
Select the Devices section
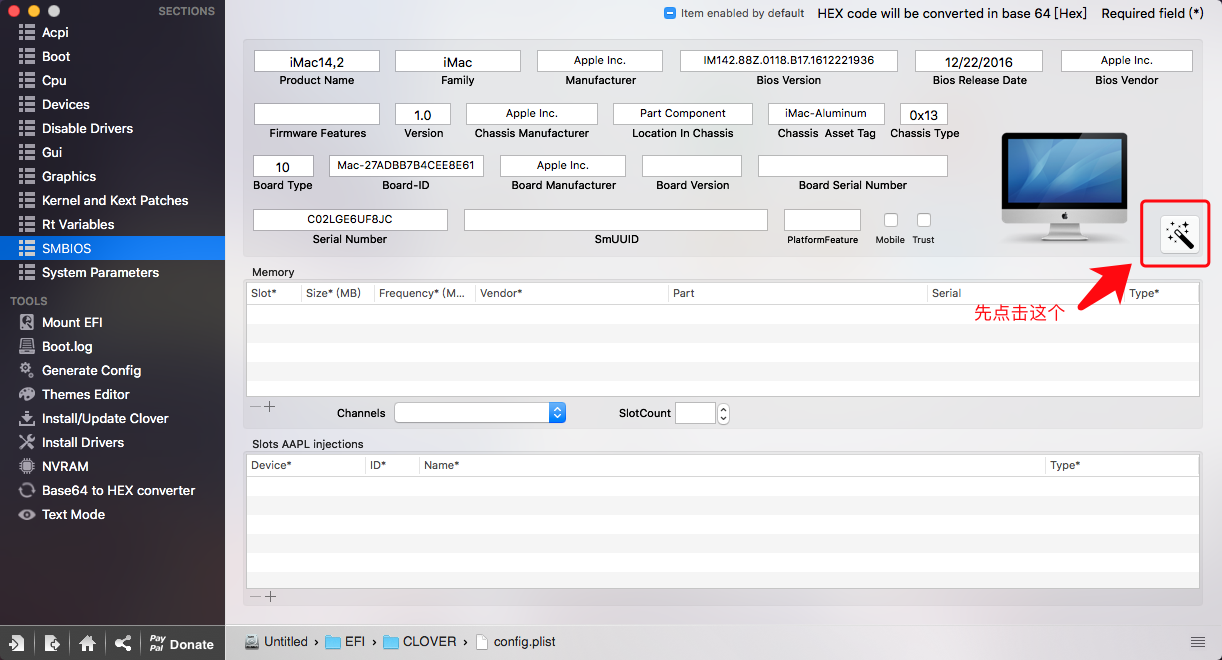point(112,104)
